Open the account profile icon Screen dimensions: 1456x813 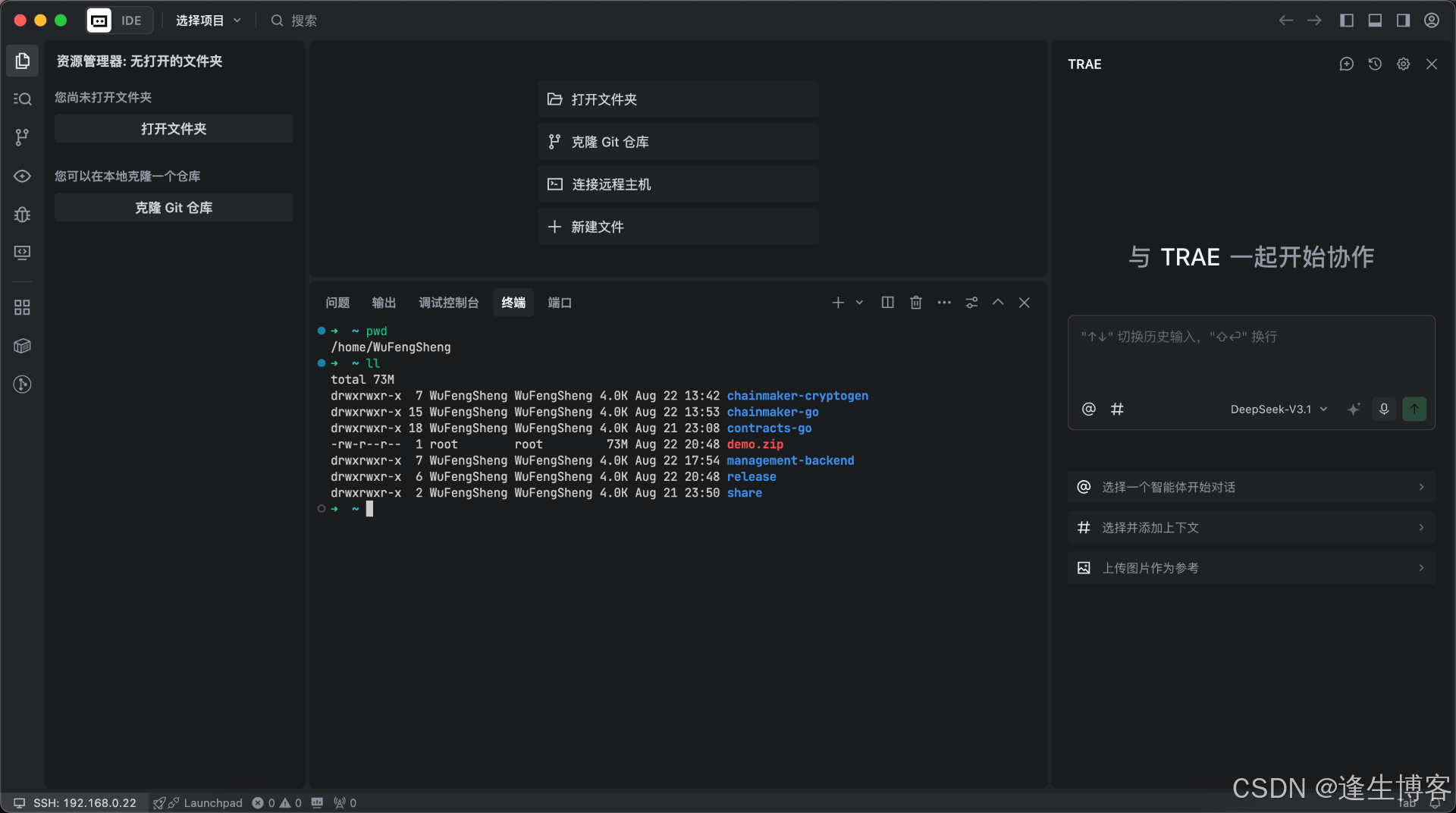(x=1432, y=20)
